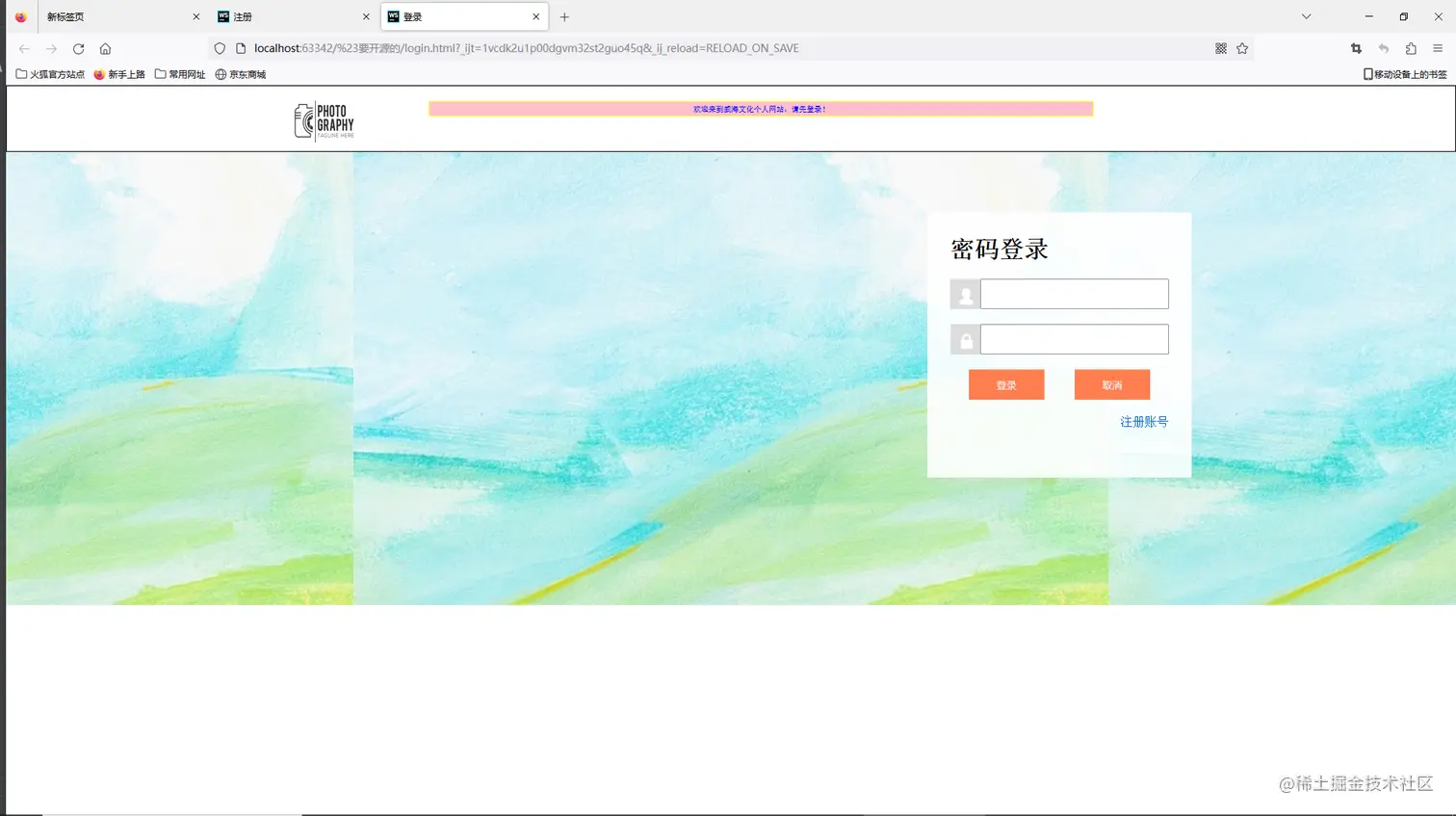1456x816 pixels.
Task: Reload the current page
Action: point(78,48)
